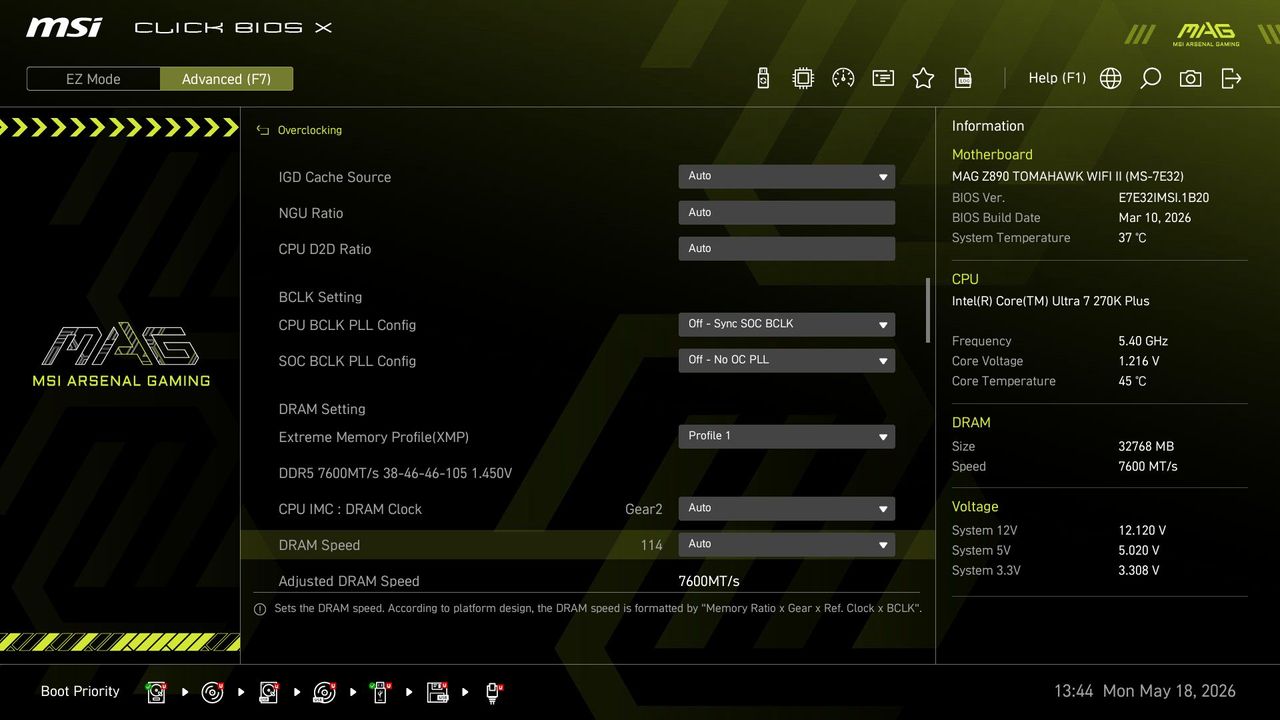The image size is (1280, 720).
Task: Click the Gear2 value text
Action: pyautogui.click(x=644, y=509)
